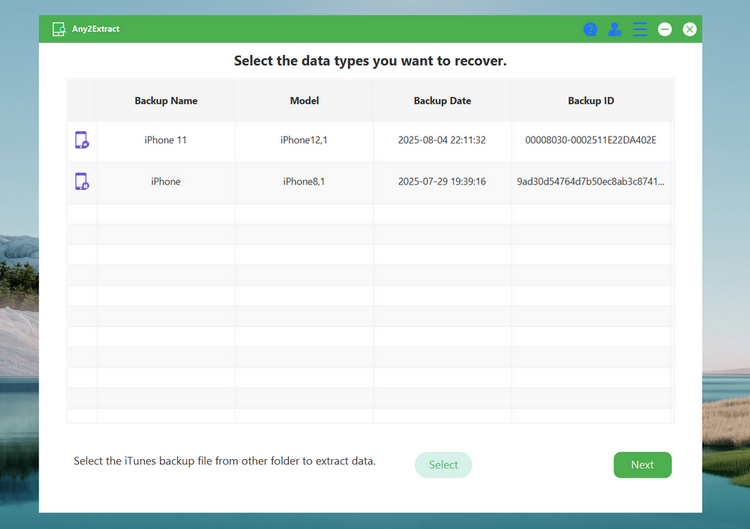The image size is (750, 529).
Task: Click the green Next button
Action: click(642, 465)
